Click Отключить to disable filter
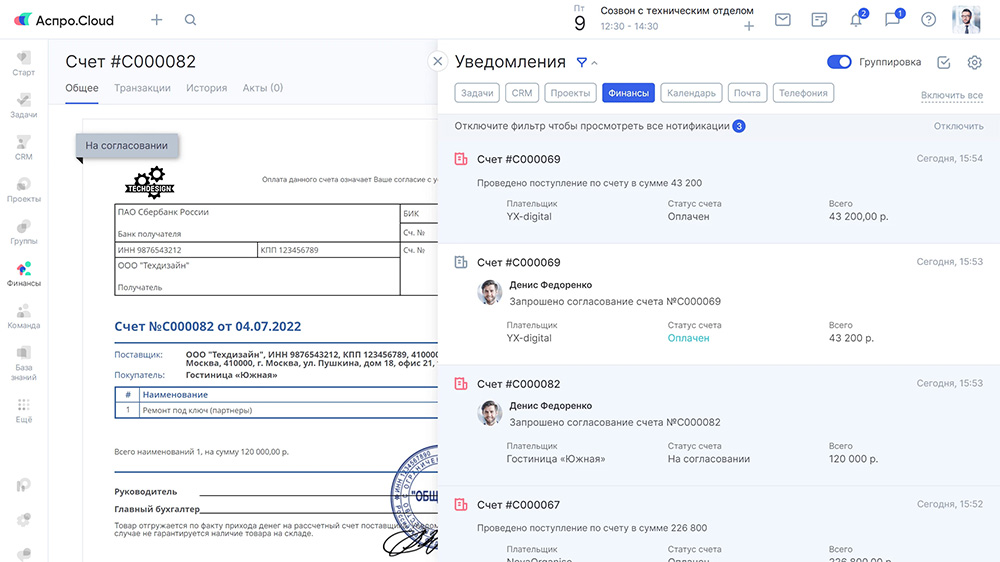The width and height of the screenshot is (1000, 562). pos(959,126)
